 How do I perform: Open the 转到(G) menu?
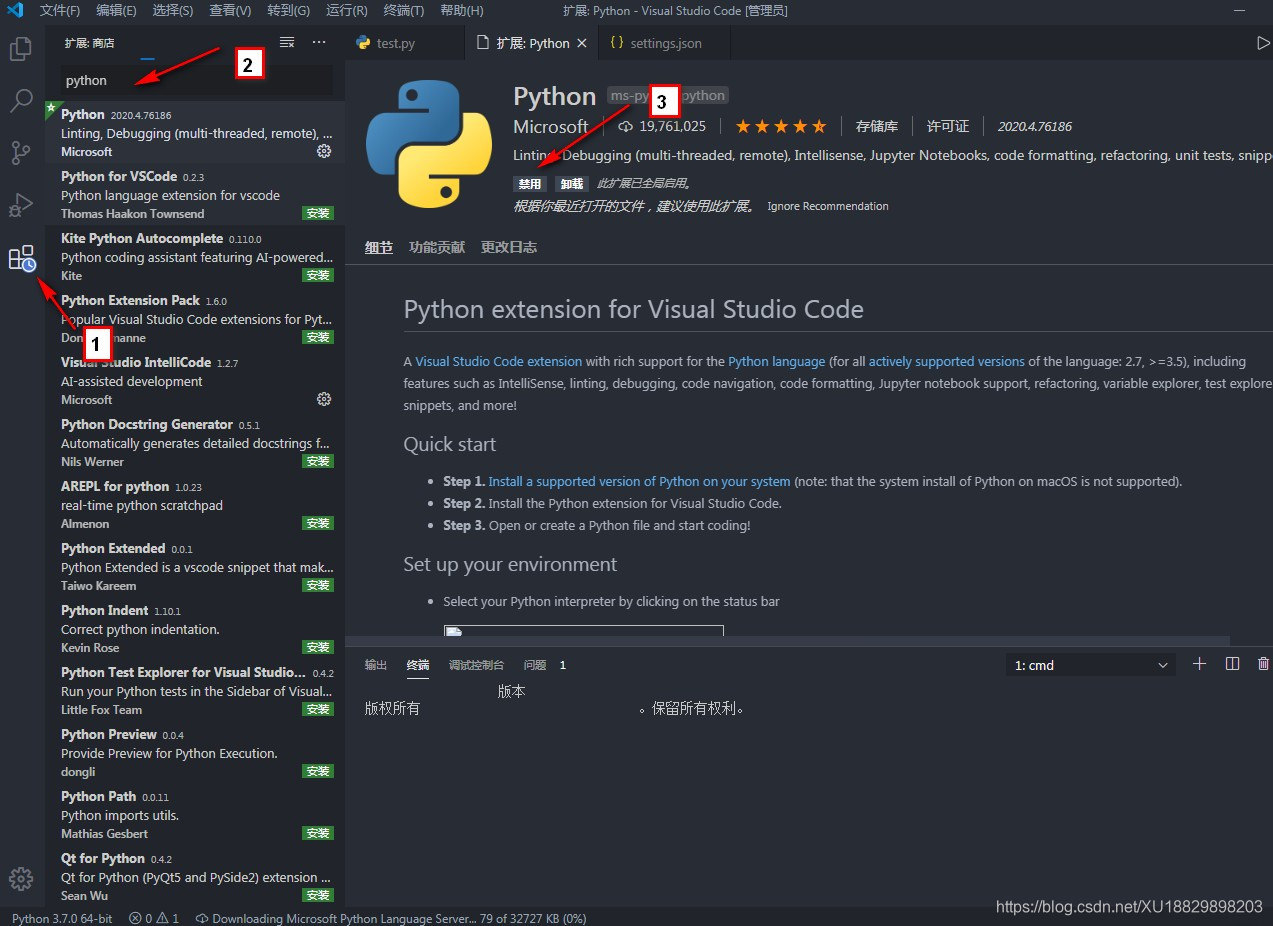tap(289, 10)
